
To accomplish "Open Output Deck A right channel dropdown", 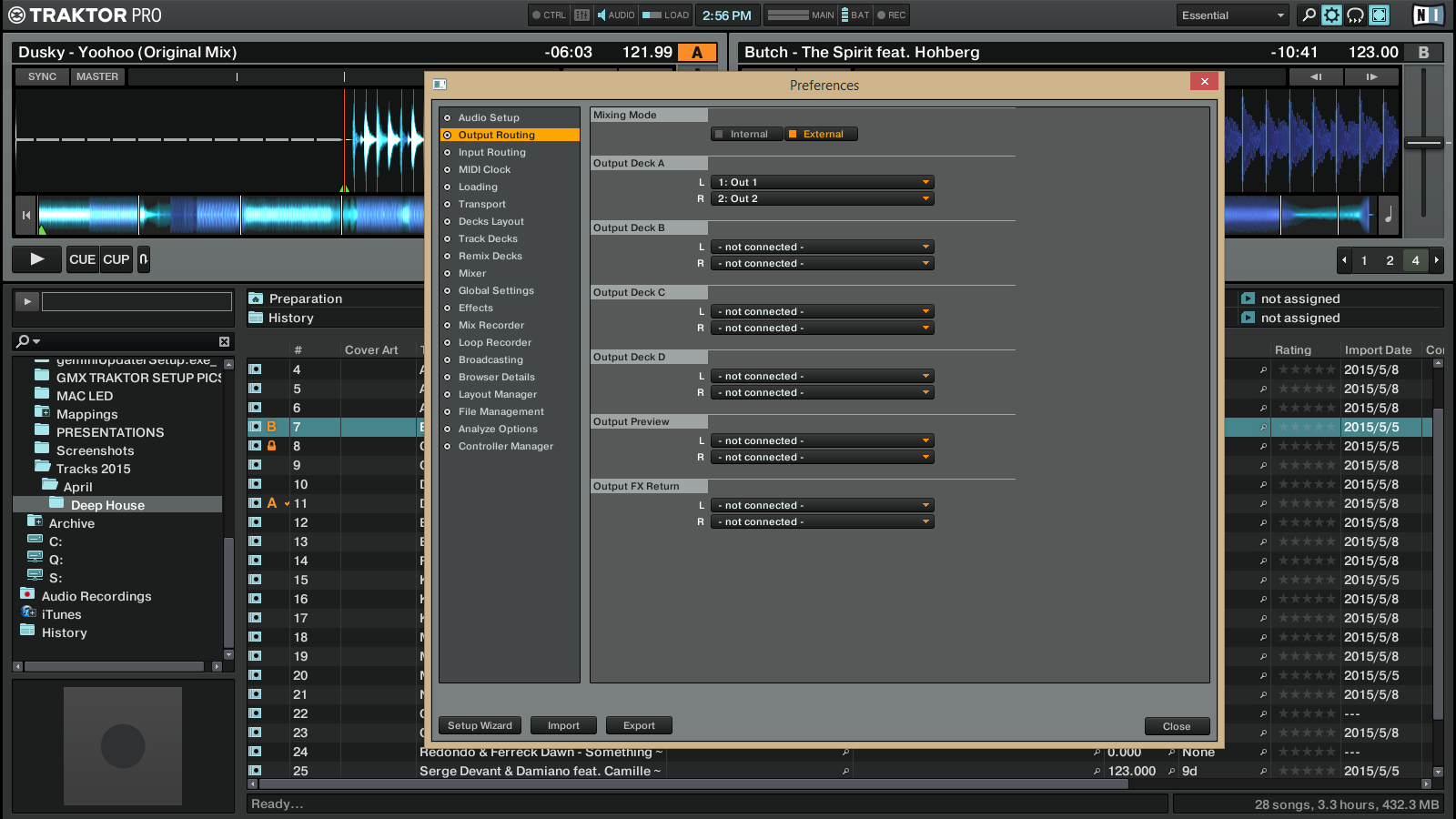I will pyautogui.click(x=823, y=198).
